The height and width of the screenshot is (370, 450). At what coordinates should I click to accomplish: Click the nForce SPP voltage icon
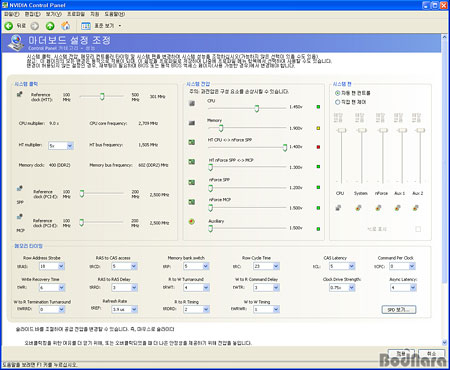(x=192, y=182)
